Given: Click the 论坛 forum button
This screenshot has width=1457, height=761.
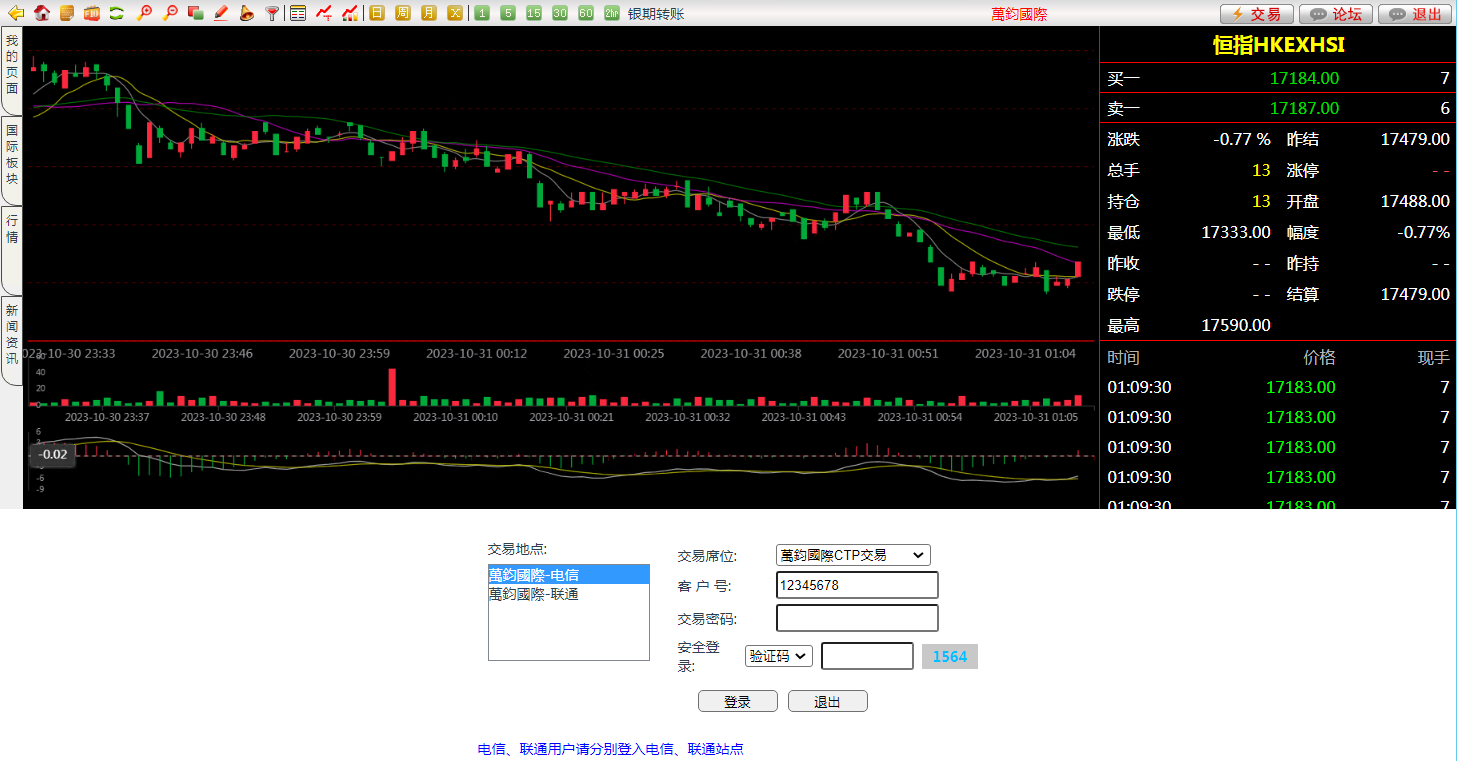Looking at the screenshot, I should (1336, 14).
